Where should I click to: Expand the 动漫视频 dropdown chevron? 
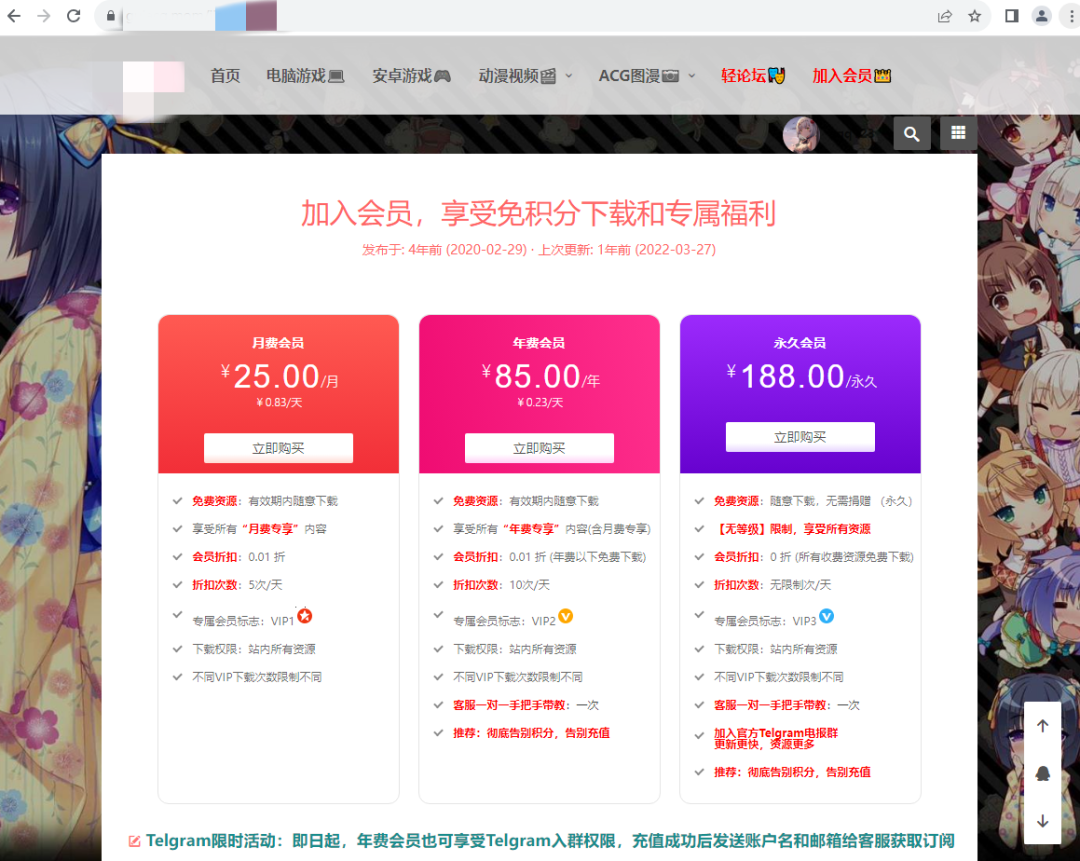pyautogui.click(x=569, y=76)
